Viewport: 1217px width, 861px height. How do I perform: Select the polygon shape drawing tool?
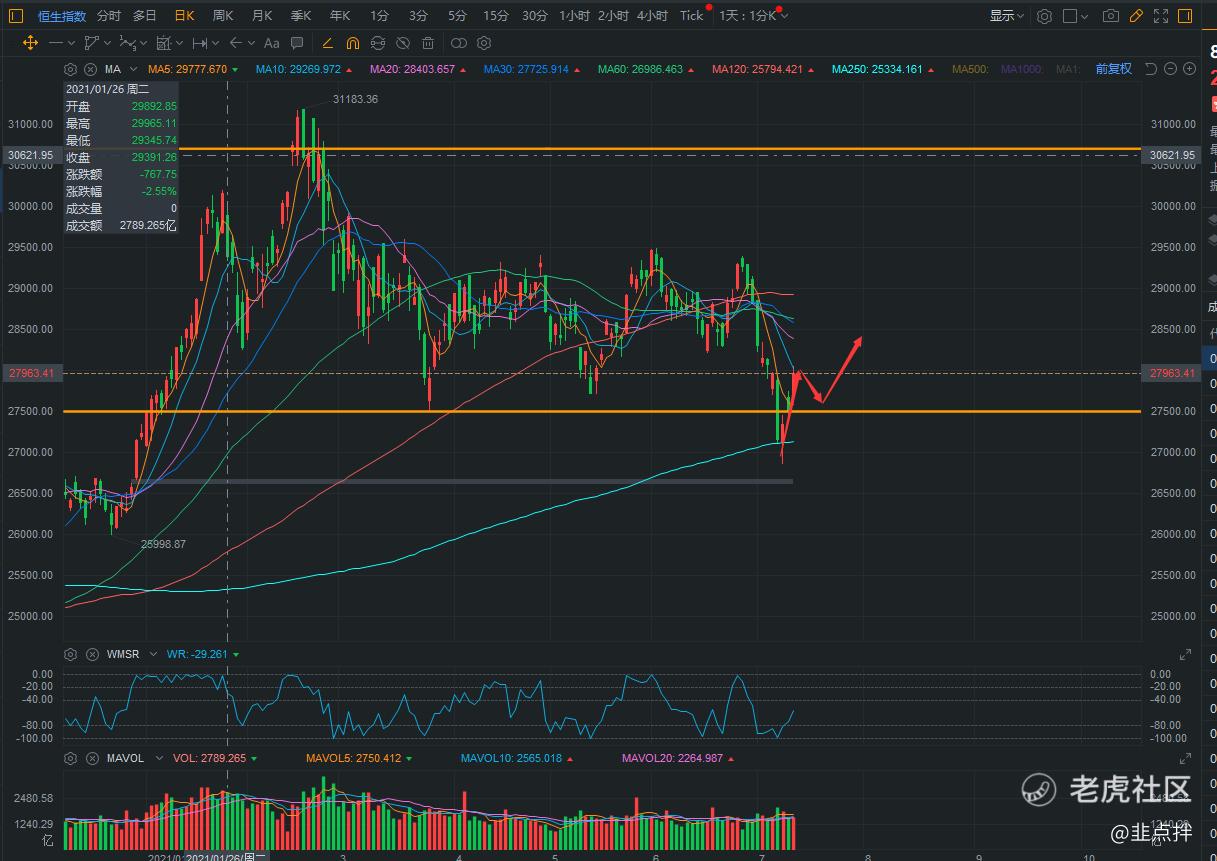[x=92, y=43]
